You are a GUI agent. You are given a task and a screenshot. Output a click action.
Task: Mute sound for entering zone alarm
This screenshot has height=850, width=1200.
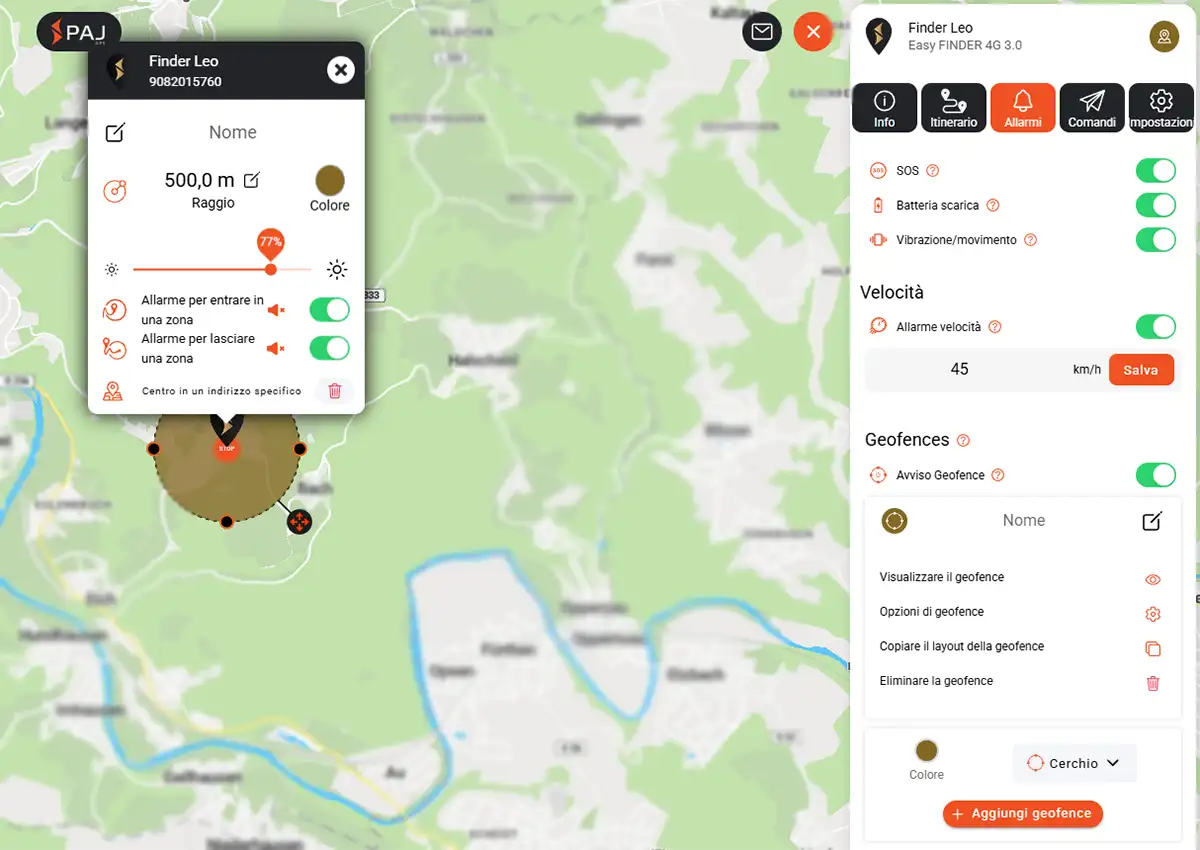click(x=276, y=310)
